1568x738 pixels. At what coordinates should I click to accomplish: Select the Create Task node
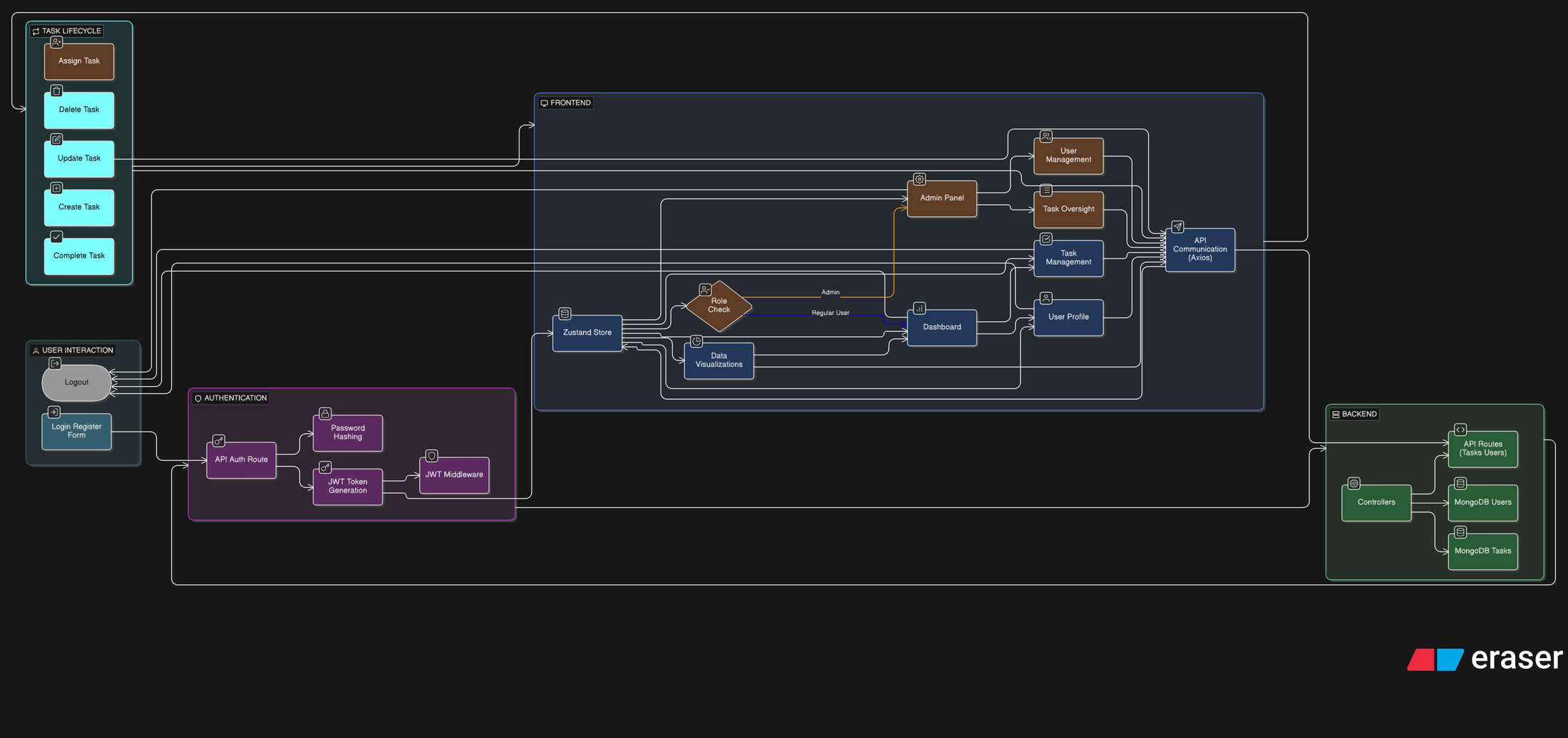79,207
